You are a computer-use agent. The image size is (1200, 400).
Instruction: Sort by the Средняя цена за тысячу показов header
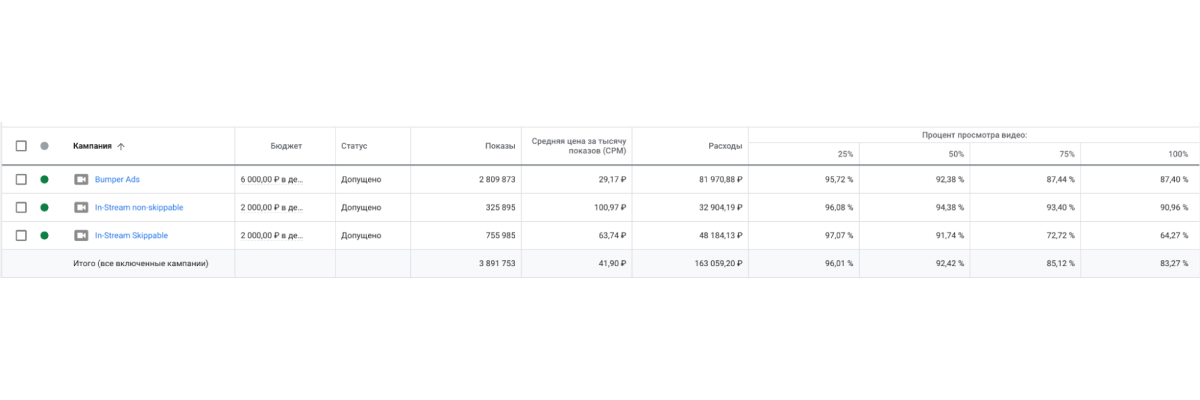coord(579,146)
